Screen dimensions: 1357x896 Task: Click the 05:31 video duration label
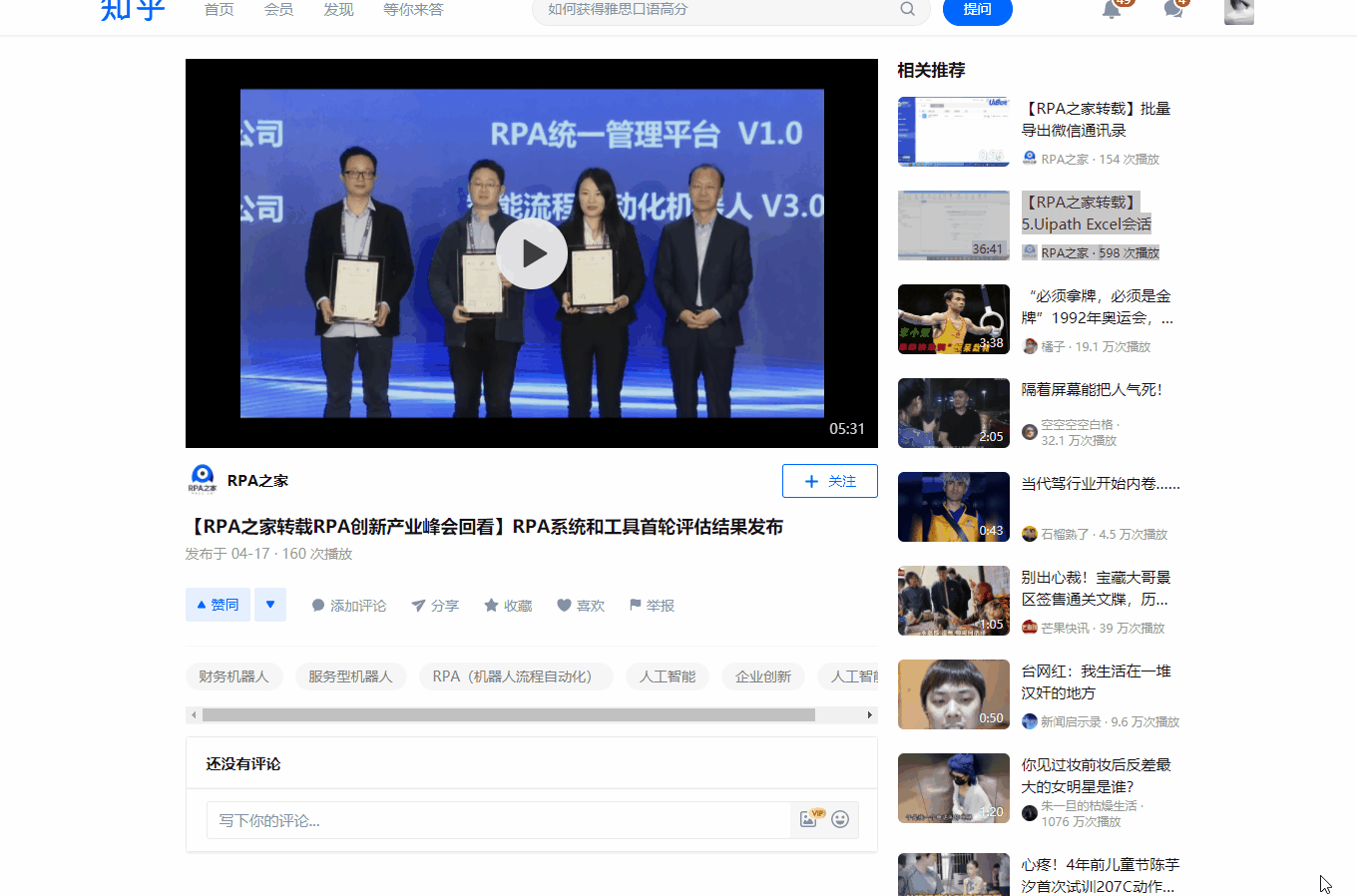(847, 429)
